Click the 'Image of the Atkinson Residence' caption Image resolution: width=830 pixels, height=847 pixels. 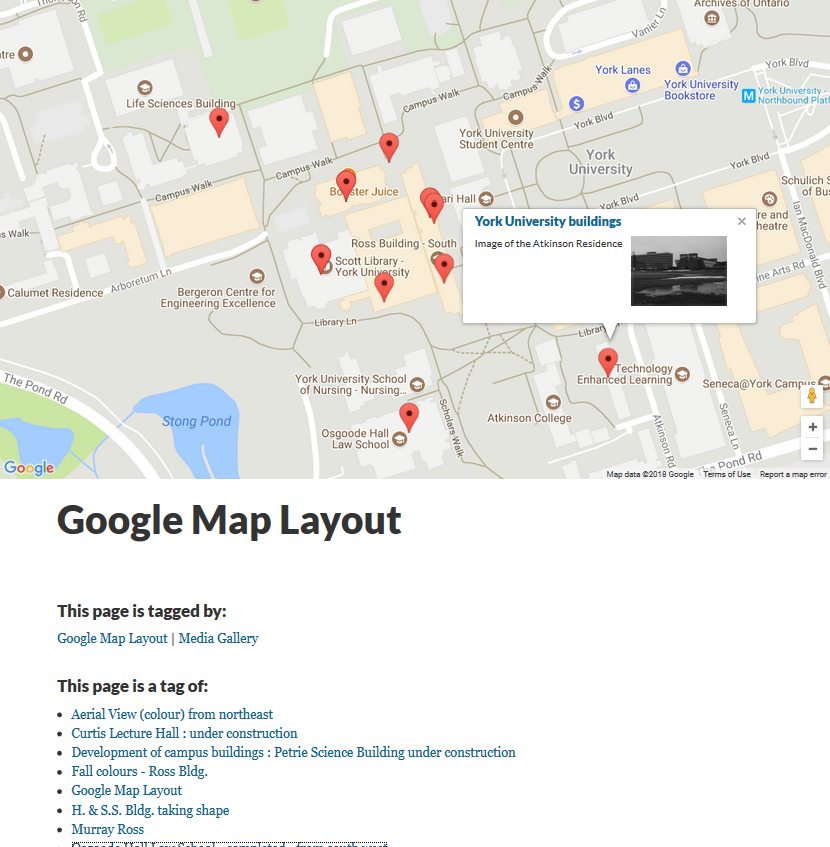point(548,244)
